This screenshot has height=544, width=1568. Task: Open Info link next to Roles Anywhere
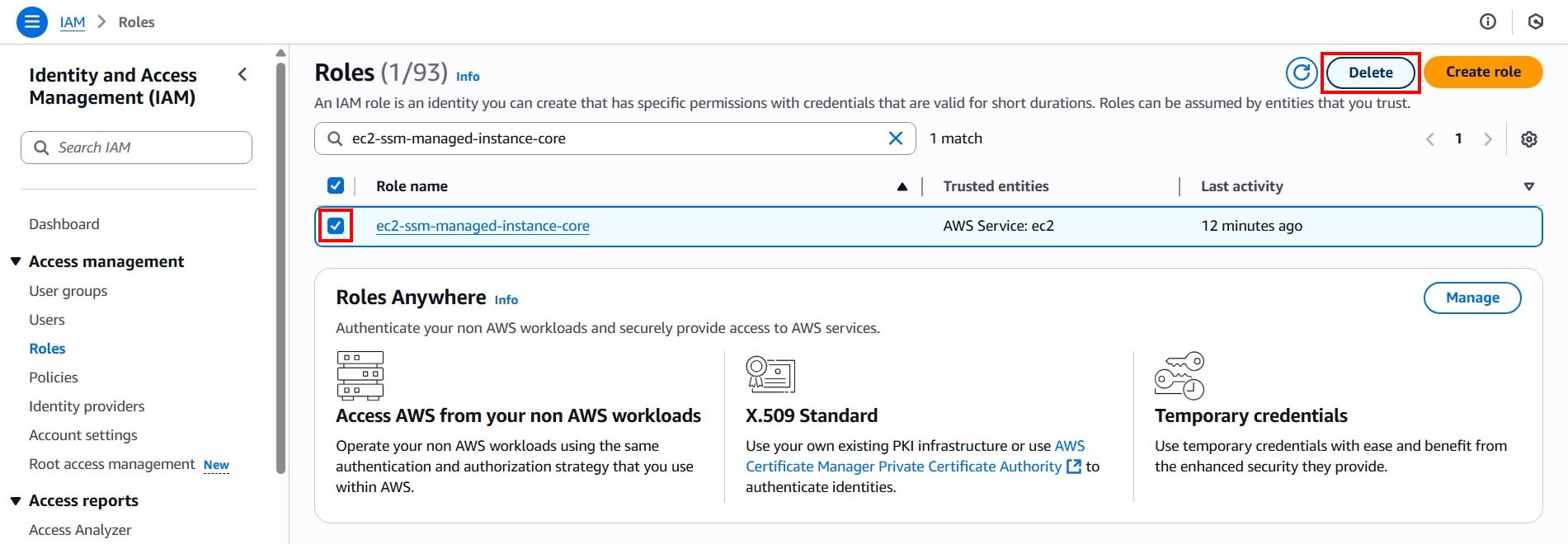(506, 300)
